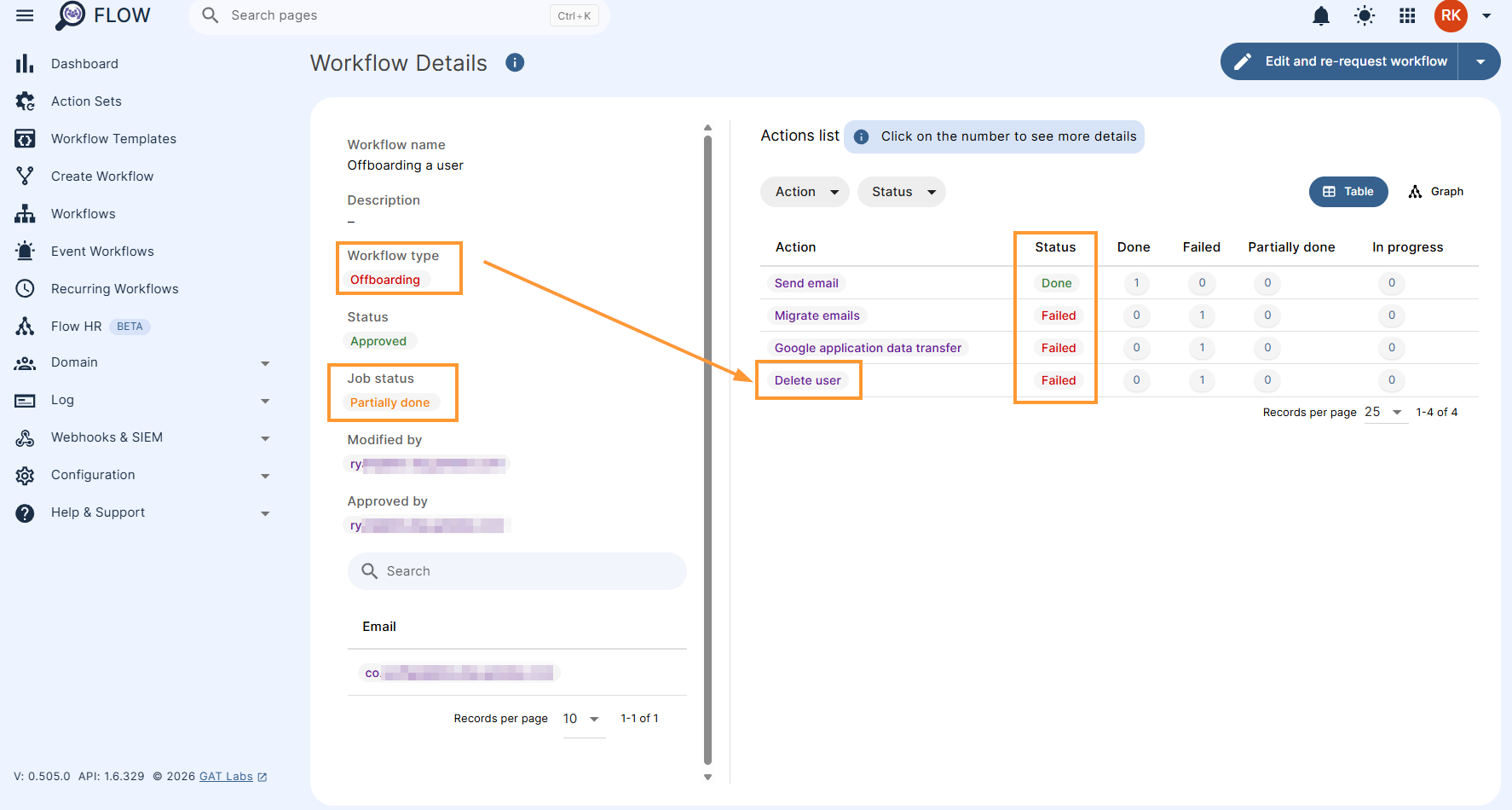The height and width of the screenshot is (810, 1512).
Task: Expand Webhooks & SIEM section arrow
Action: point(265,438)
